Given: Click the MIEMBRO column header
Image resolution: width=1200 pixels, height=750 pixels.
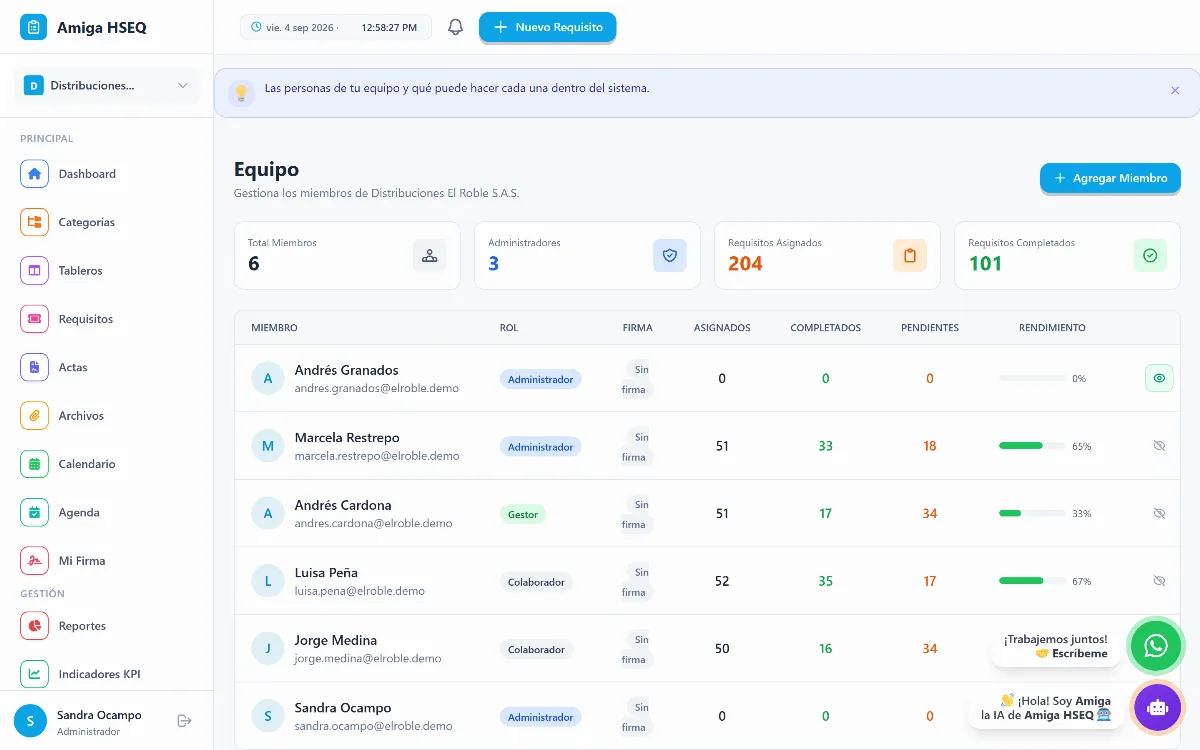Looking at the screenshot, I should (275, 328).
